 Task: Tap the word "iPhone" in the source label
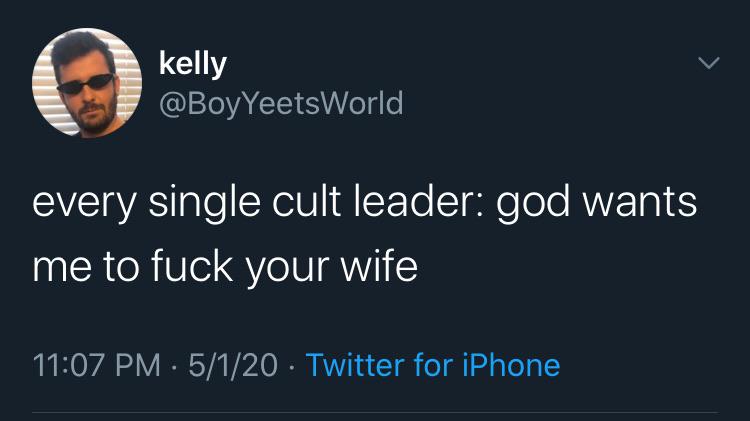click(x=511, y=365)
